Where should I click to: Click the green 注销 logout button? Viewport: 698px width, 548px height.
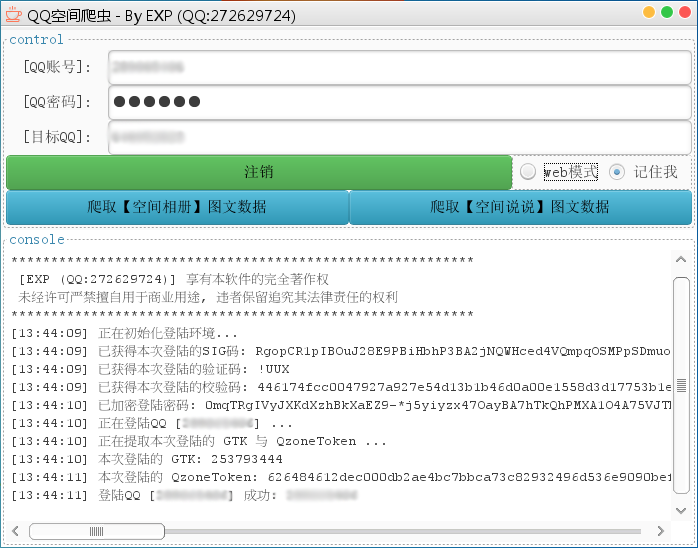pyautogui.click(x=259, y=172)
